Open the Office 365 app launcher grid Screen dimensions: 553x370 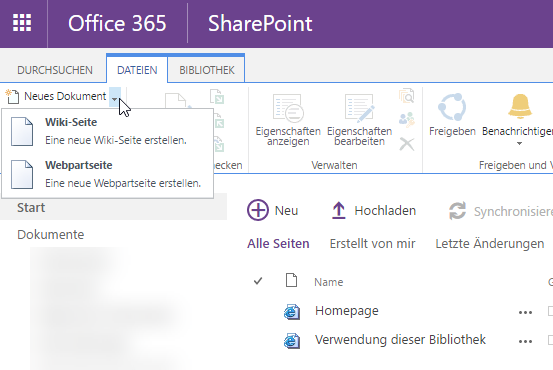(22, 23)
